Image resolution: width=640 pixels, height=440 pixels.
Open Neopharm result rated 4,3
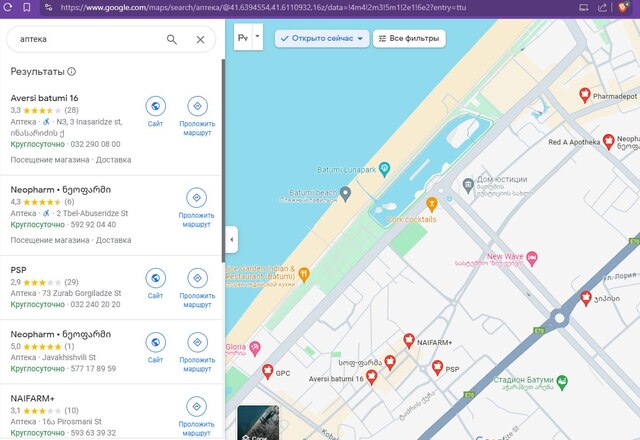(60, 189)
